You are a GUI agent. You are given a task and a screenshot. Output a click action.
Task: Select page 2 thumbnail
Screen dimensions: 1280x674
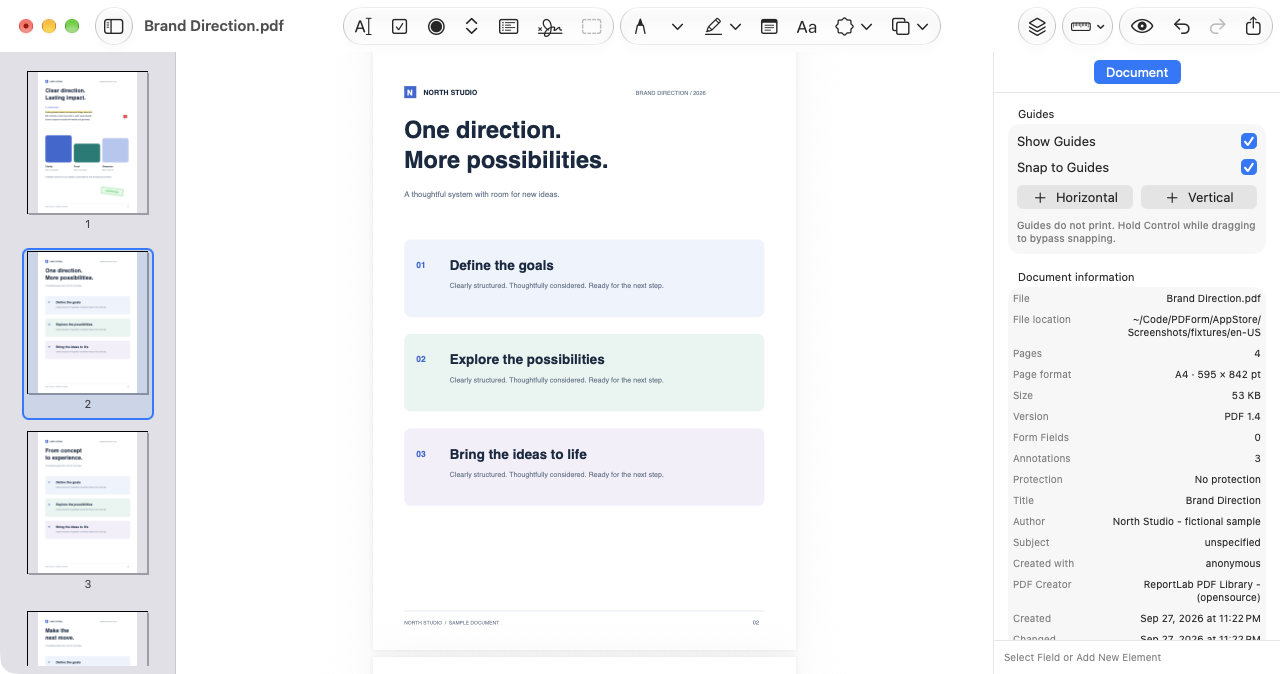(x=88, y=323)
